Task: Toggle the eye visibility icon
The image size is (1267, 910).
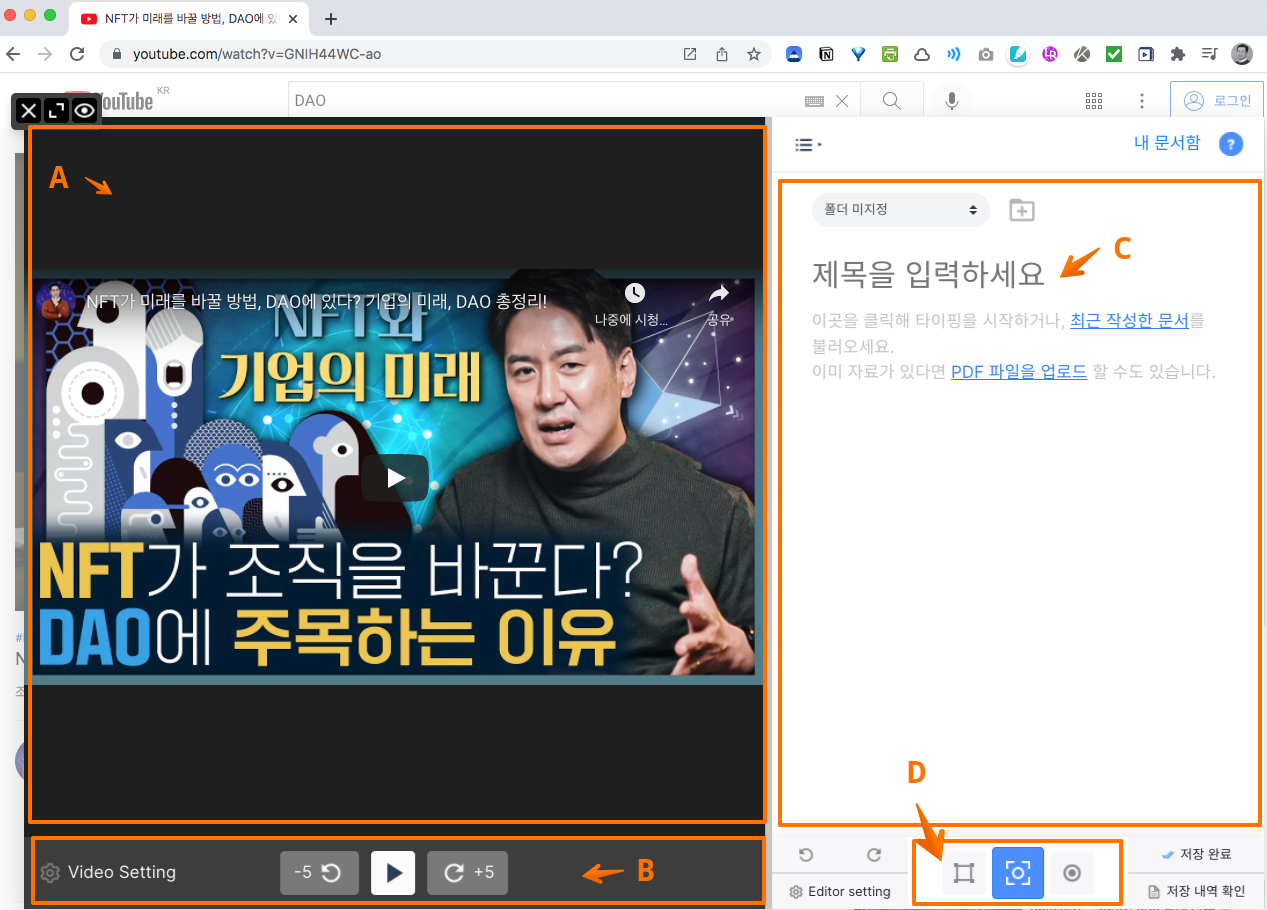Action: pos(85,111)
